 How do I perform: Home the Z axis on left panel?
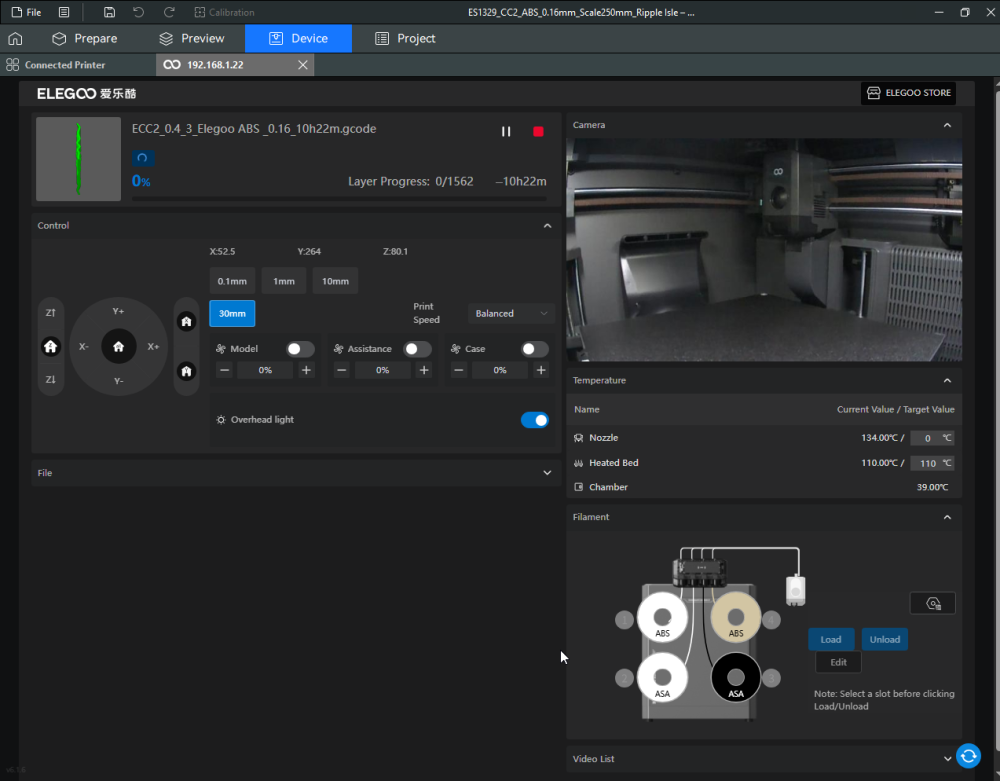click(x=51, y=346)
